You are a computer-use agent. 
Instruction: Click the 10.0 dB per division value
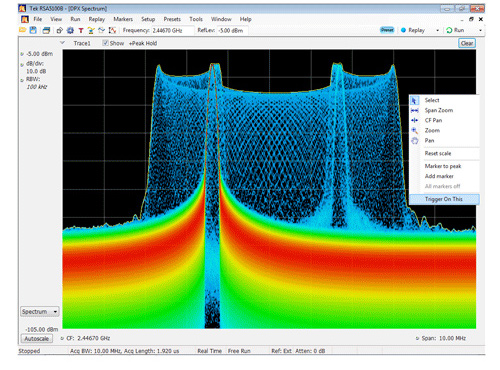pyautogui.click(x=36, y=71)
